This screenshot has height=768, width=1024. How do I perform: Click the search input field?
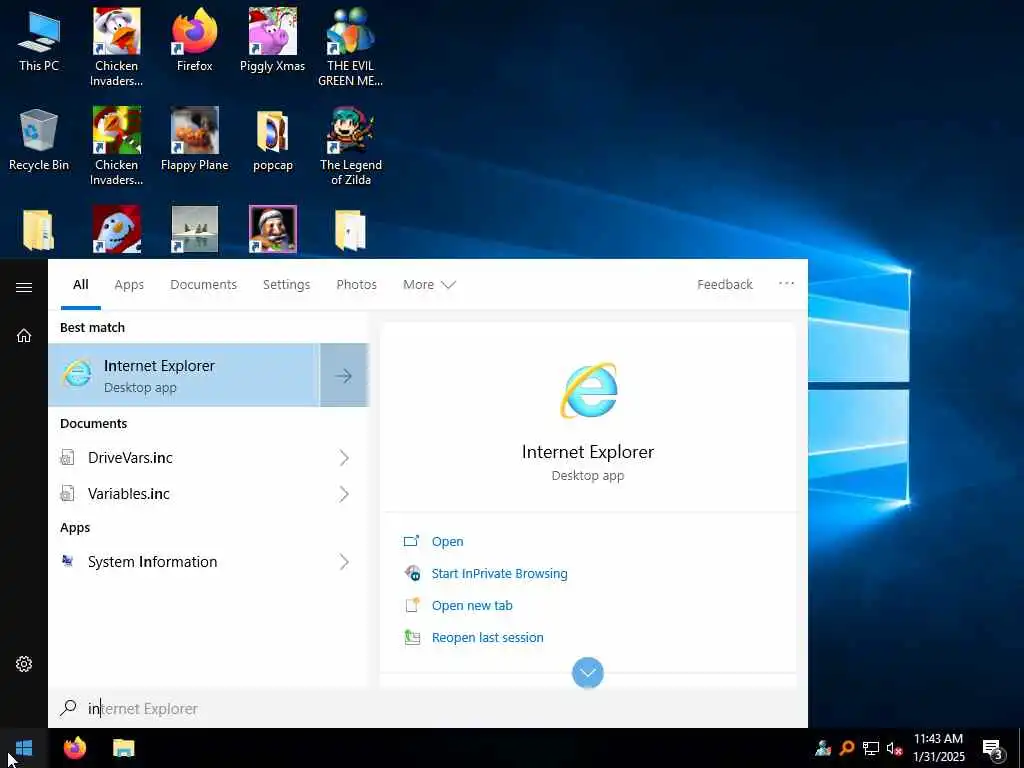click(428, 708)
